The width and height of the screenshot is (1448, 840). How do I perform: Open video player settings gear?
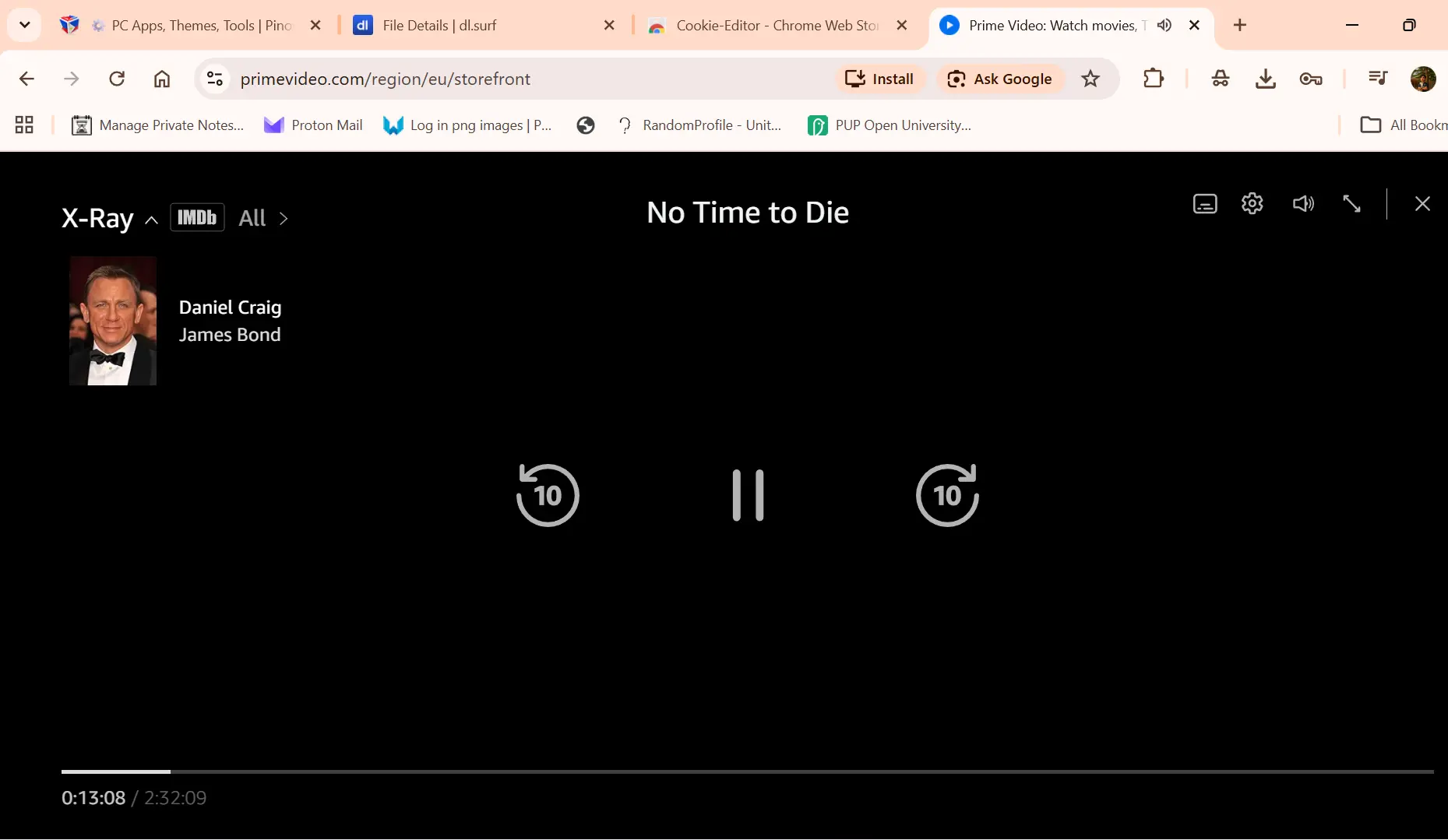click(x=1252, y=204)
